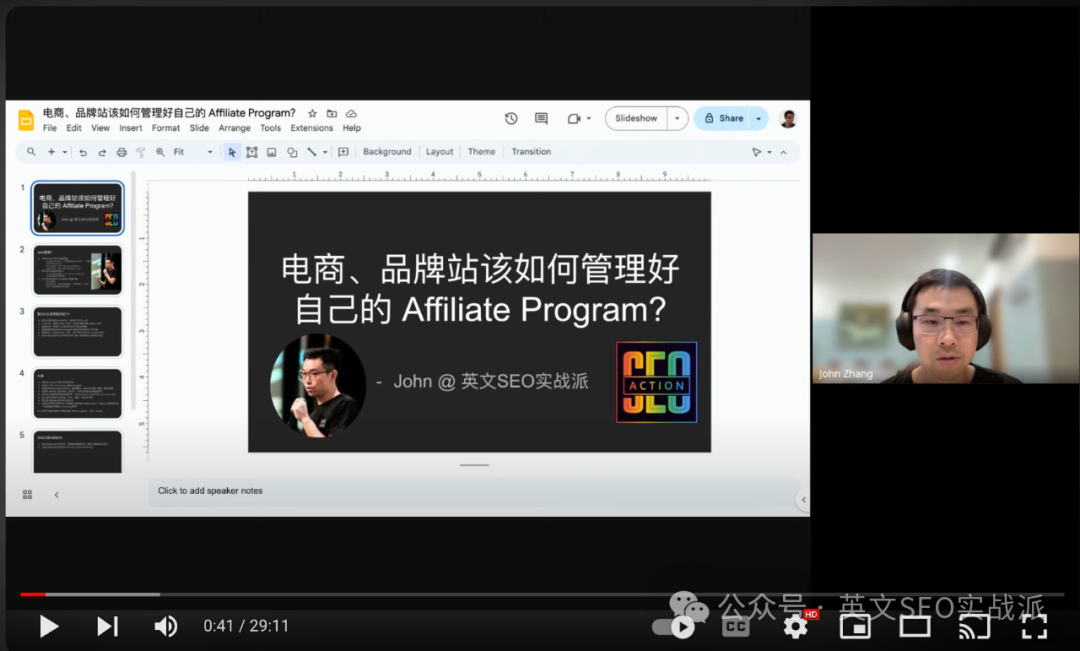Open the Google account avatar

(x=789, y=118)
